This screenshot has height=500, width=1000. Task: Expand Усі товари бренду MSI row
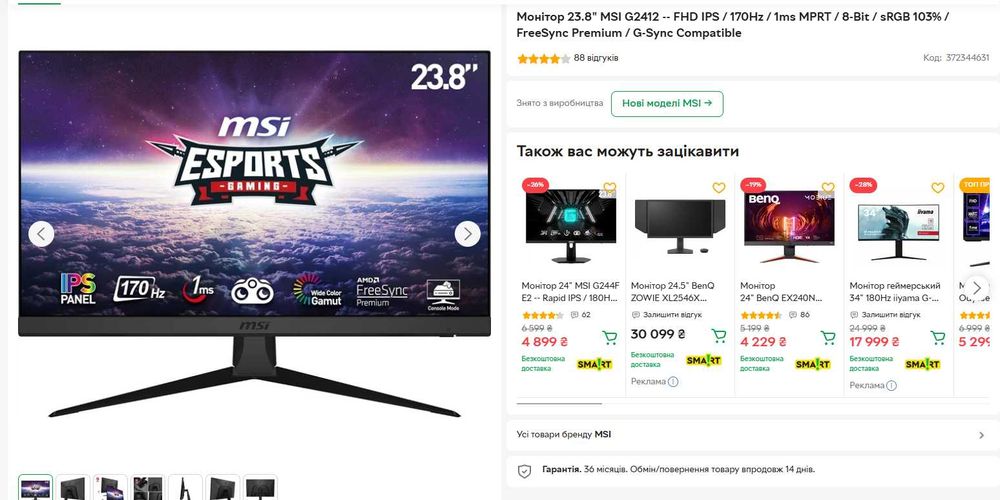pos(753,435)
